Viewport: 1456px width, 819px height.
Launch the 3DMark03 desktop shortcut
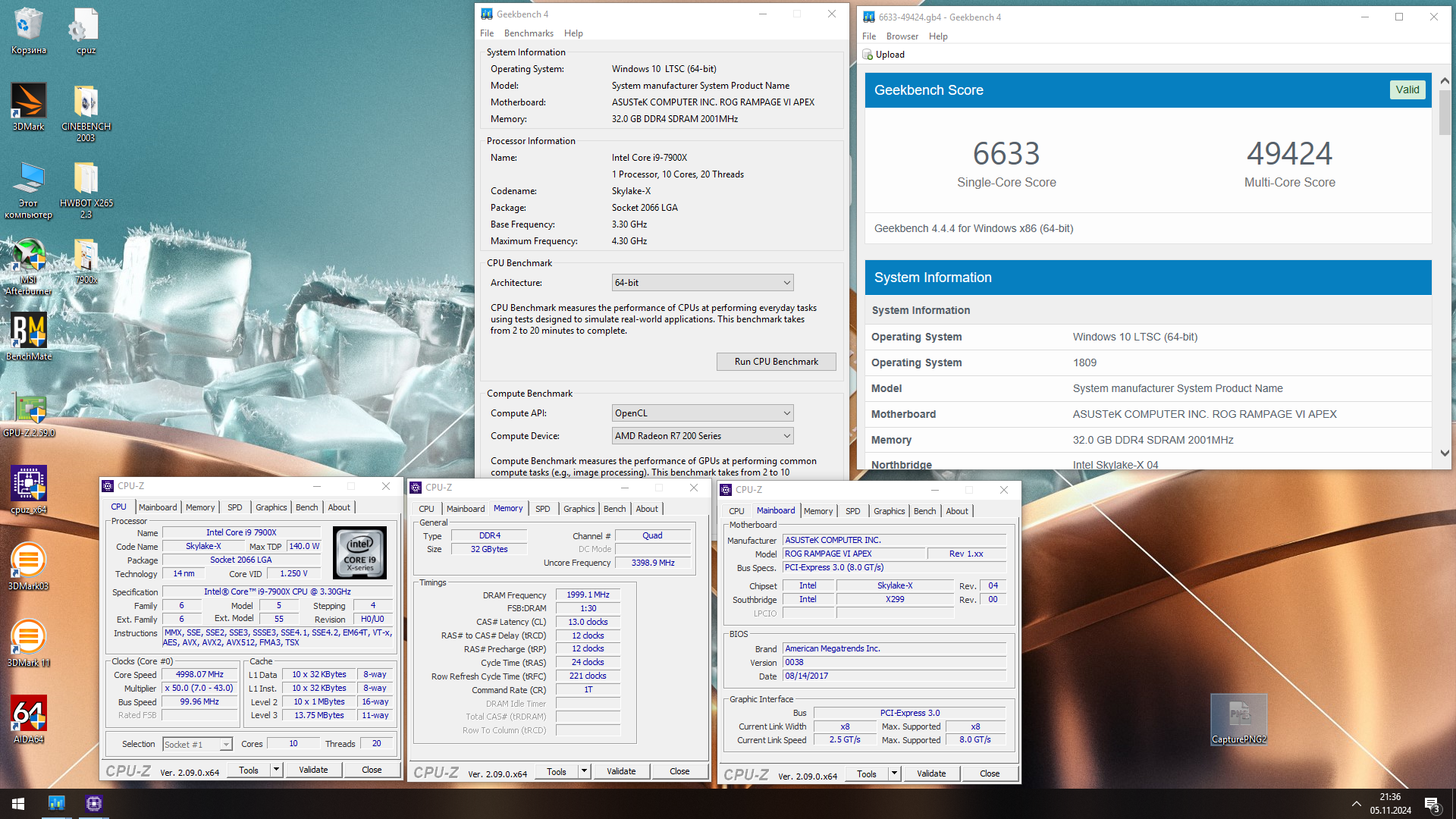point(29,566)
